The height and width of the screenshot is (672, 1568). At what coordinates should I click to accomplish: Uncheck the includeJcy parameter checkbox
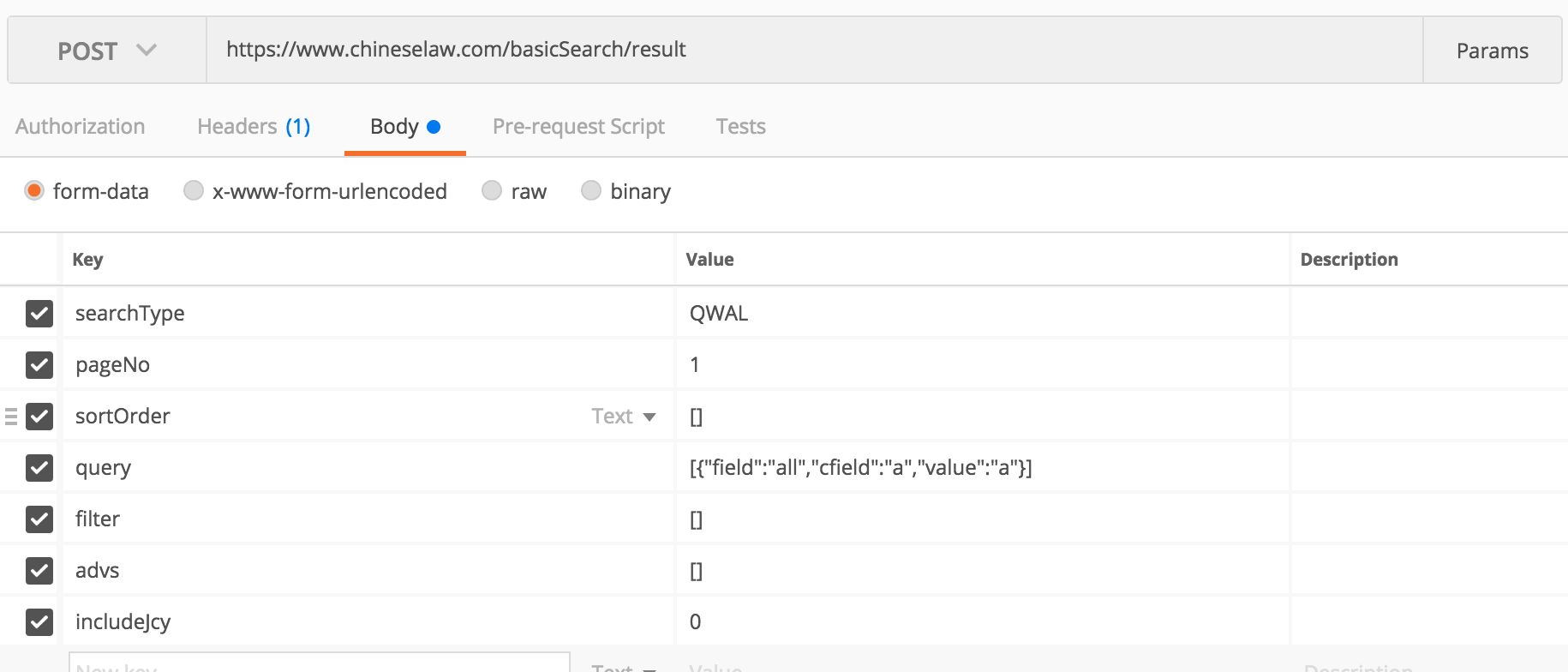point(39,622)
